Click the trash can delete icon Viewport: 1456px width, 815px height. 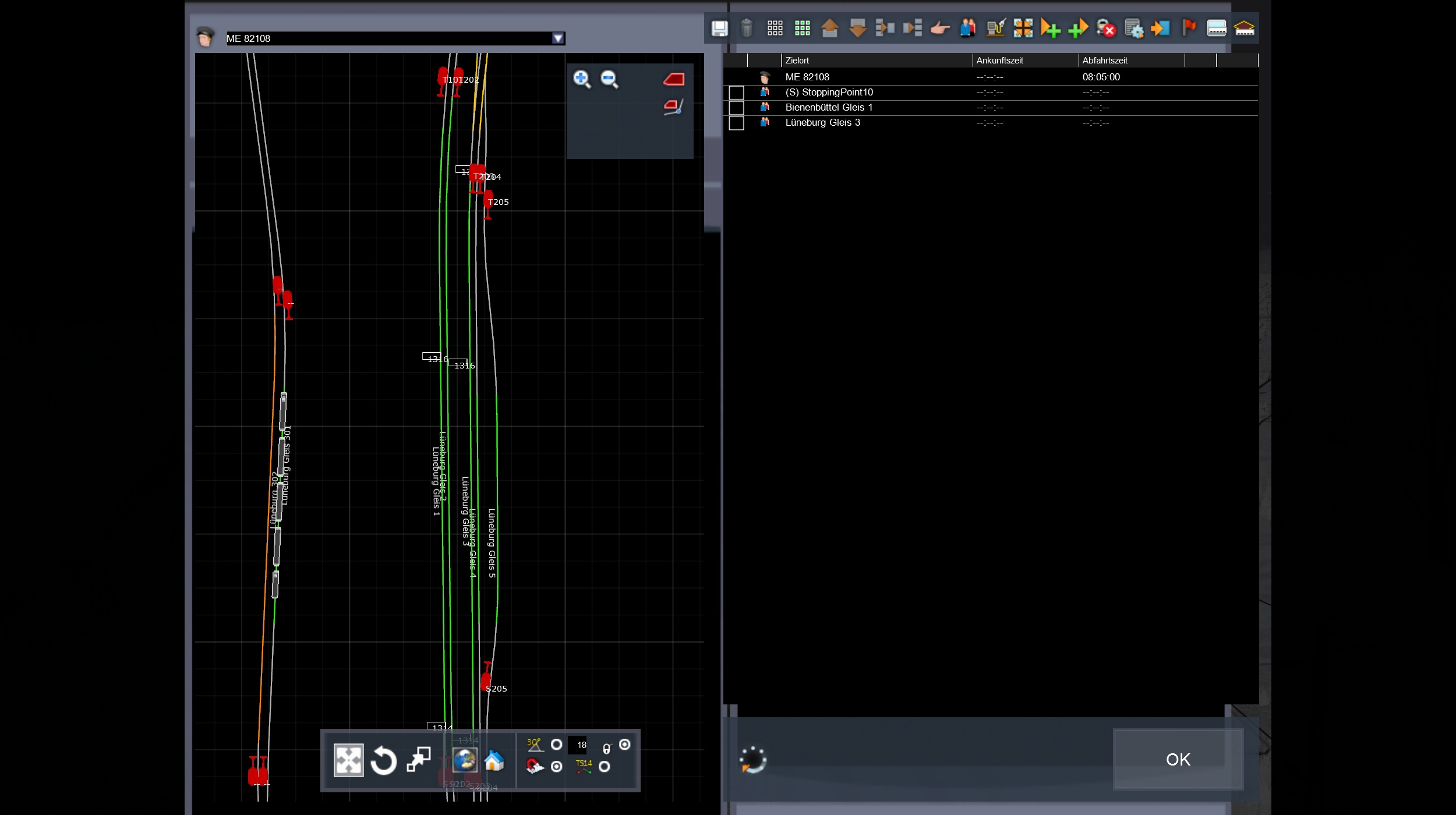pyautogui.click(x=747, y=28)
